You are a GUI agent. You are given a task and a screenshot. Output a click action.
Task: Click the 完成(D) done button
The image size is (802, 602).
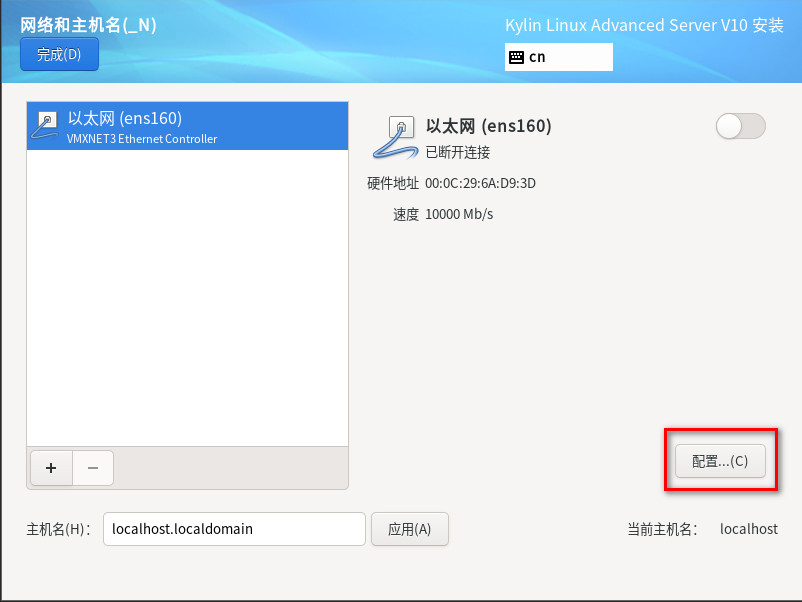point(59,54)
